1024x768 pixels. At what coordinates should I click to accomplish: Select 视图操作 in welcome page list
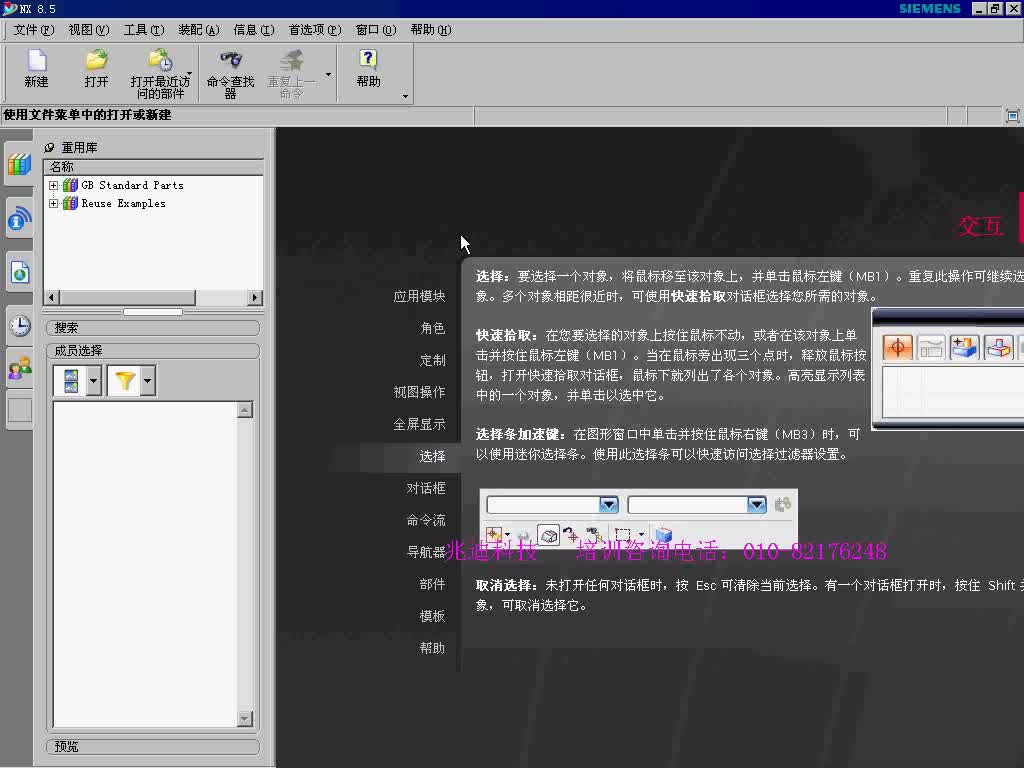click(419, 392)
